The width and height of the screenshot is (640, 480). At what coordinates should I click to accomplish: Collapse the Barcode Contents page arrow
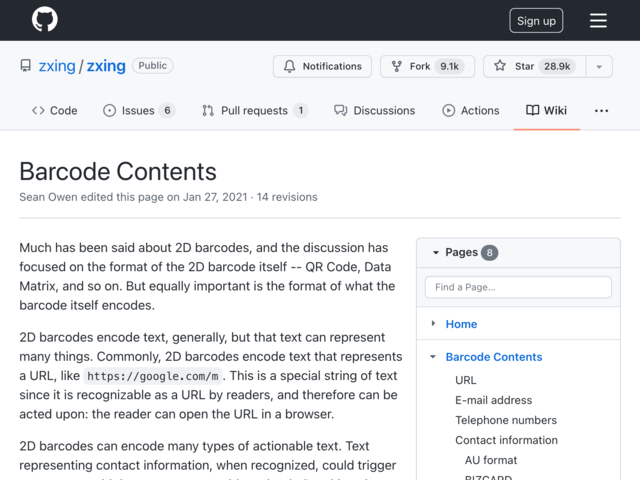[x=433, y=357]
